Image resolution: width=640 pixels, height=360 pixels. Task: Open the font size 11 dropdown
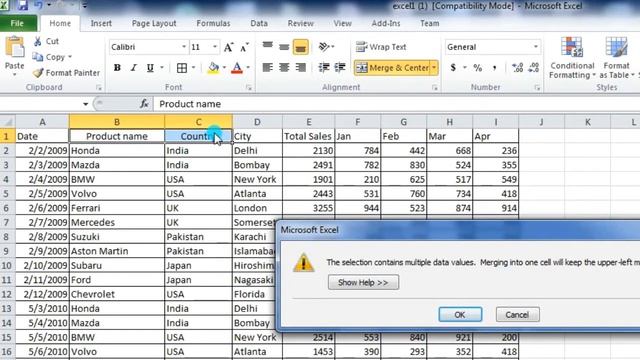pyautogui.click(x=215, y=47)
